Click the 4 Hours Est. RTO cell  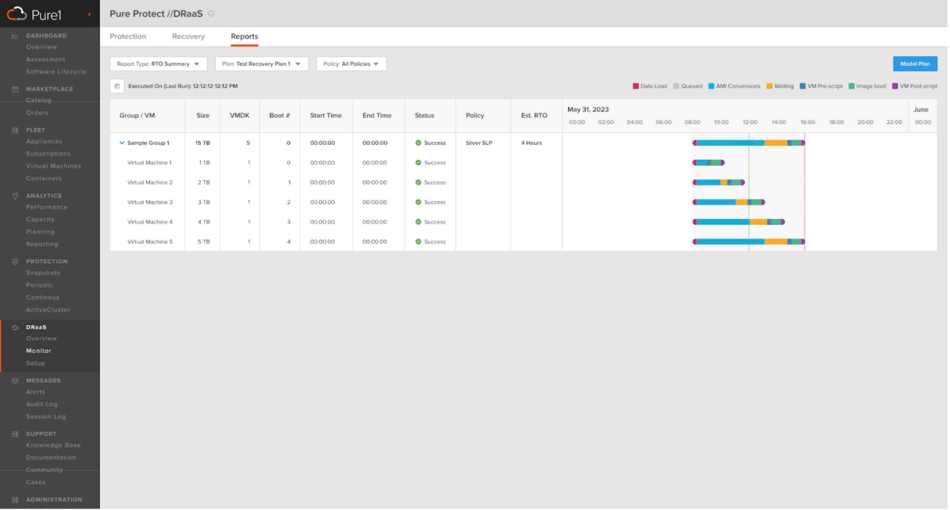(x=531, y=143)
